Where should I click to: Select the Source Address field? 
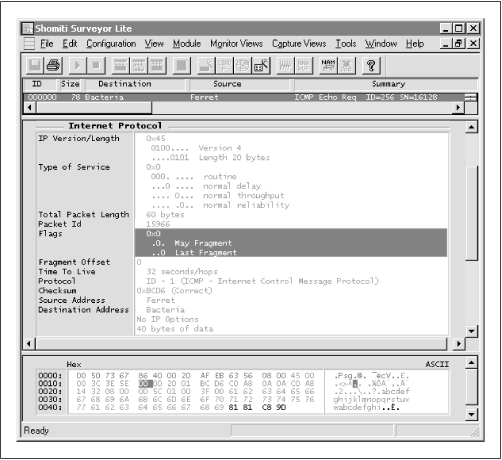click(72, 300)
